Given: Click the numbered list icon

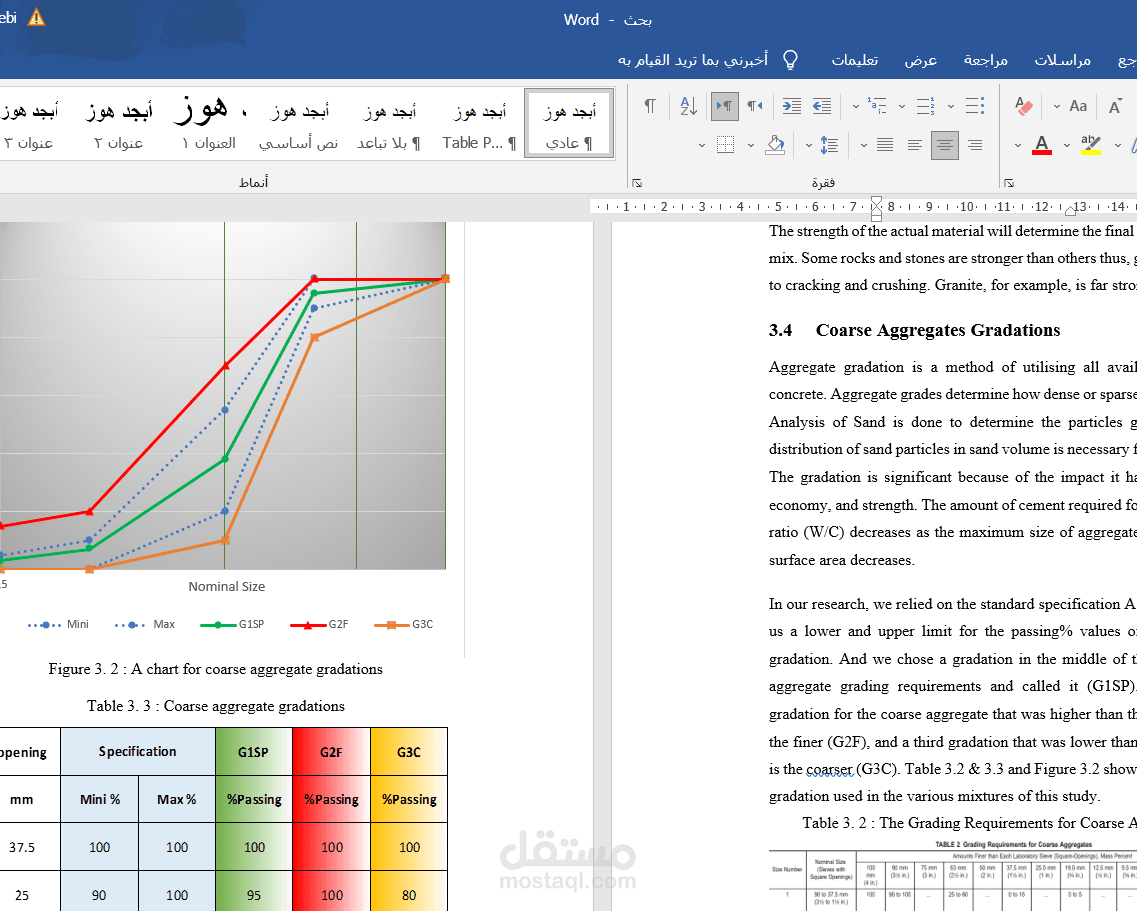Looking at the screenshot, I should point(926,107).
